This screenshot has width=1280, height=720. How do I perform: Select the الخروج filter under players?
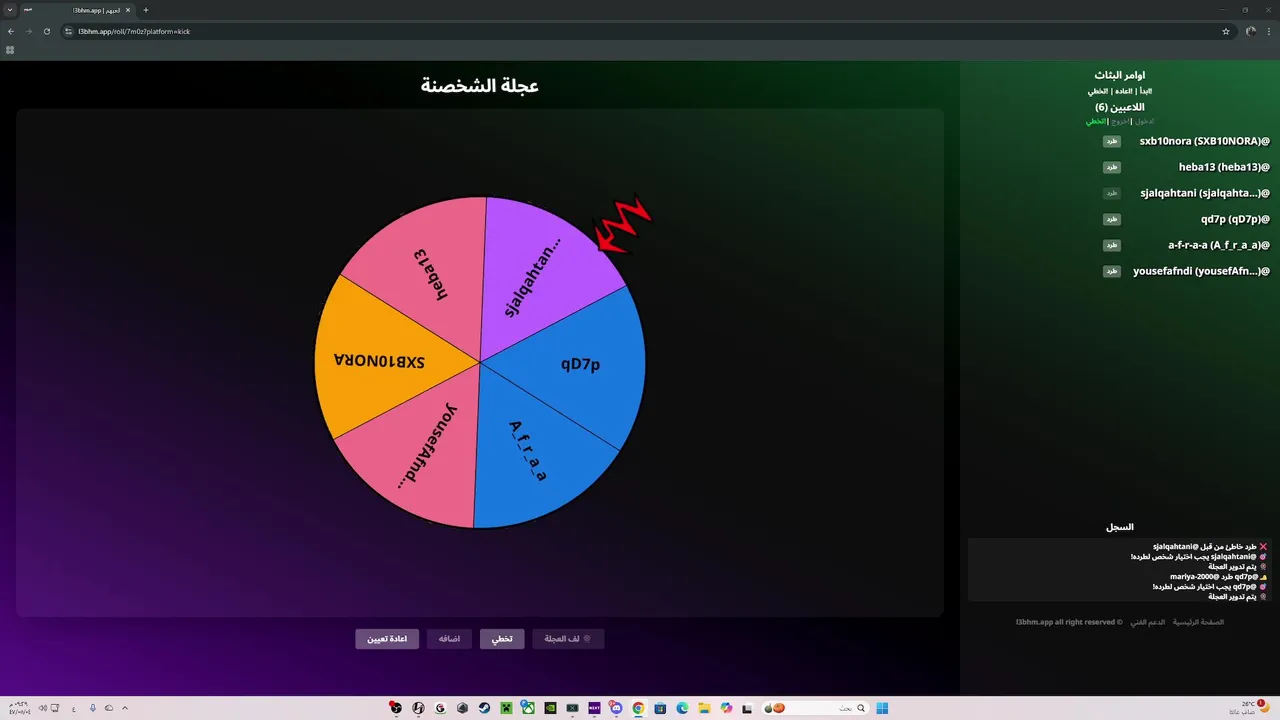point(1121,121)
